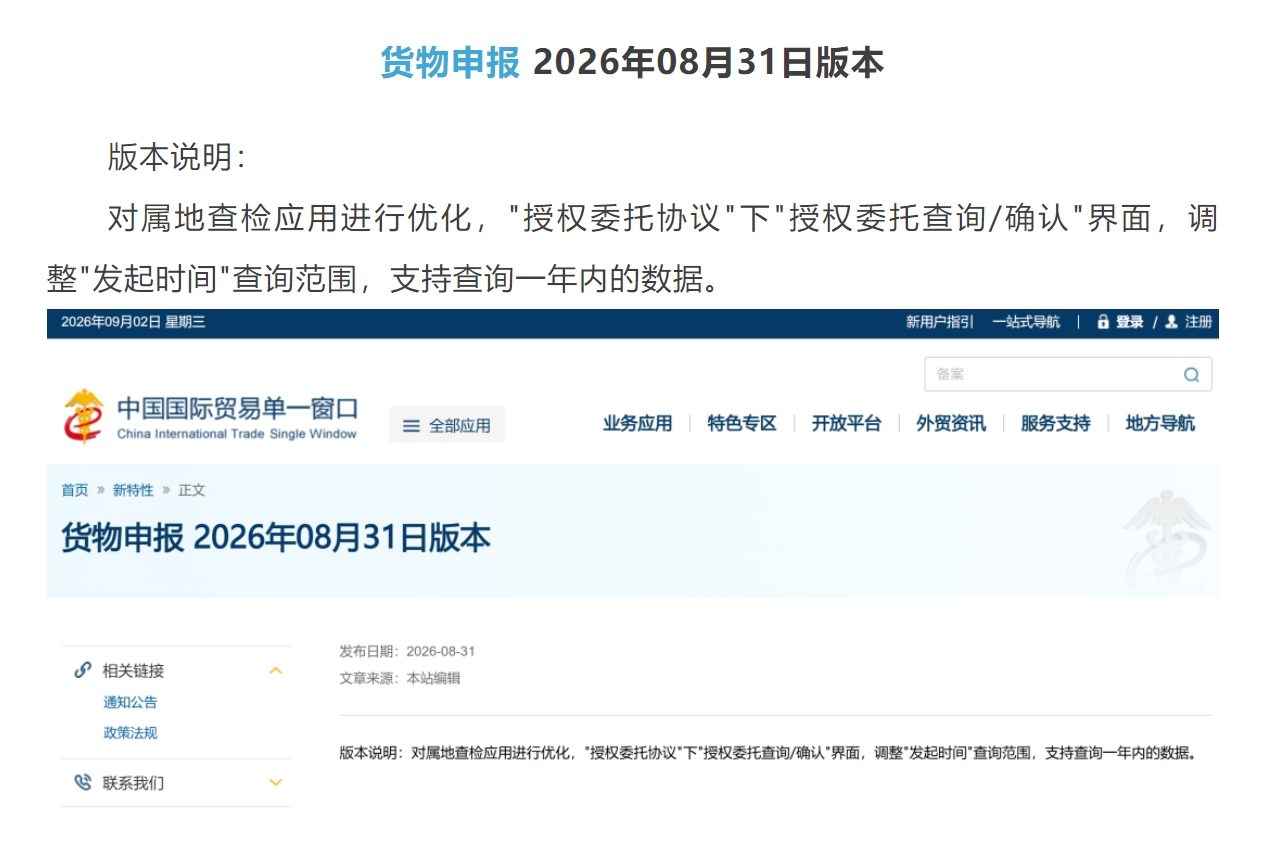The image size is (1274, 855).
Task: Go to 首页 breadcrumb link
Action: (x=75, y=490)
